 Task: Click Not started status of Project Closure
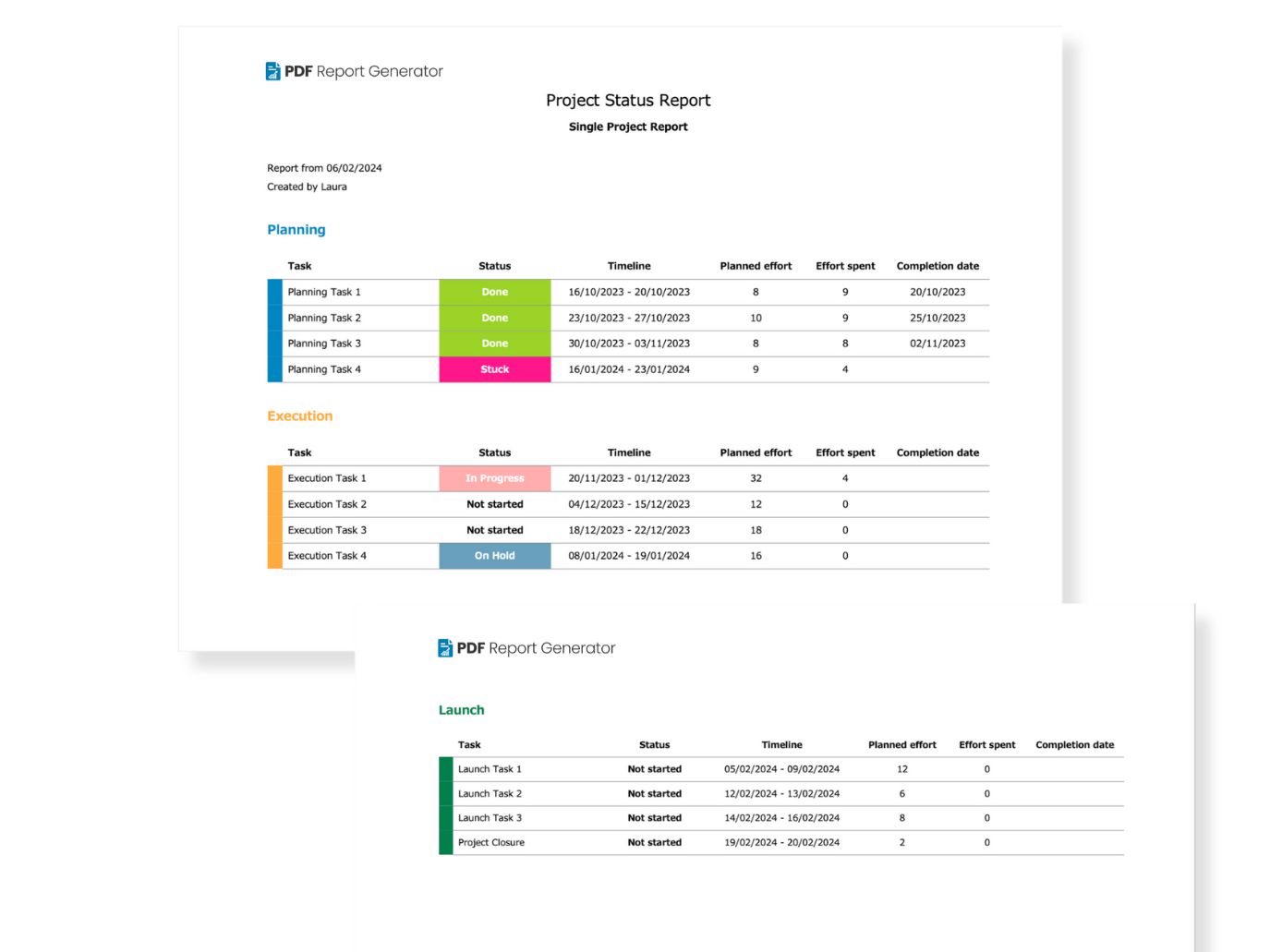pyautogui.click(x=655, y=843)
